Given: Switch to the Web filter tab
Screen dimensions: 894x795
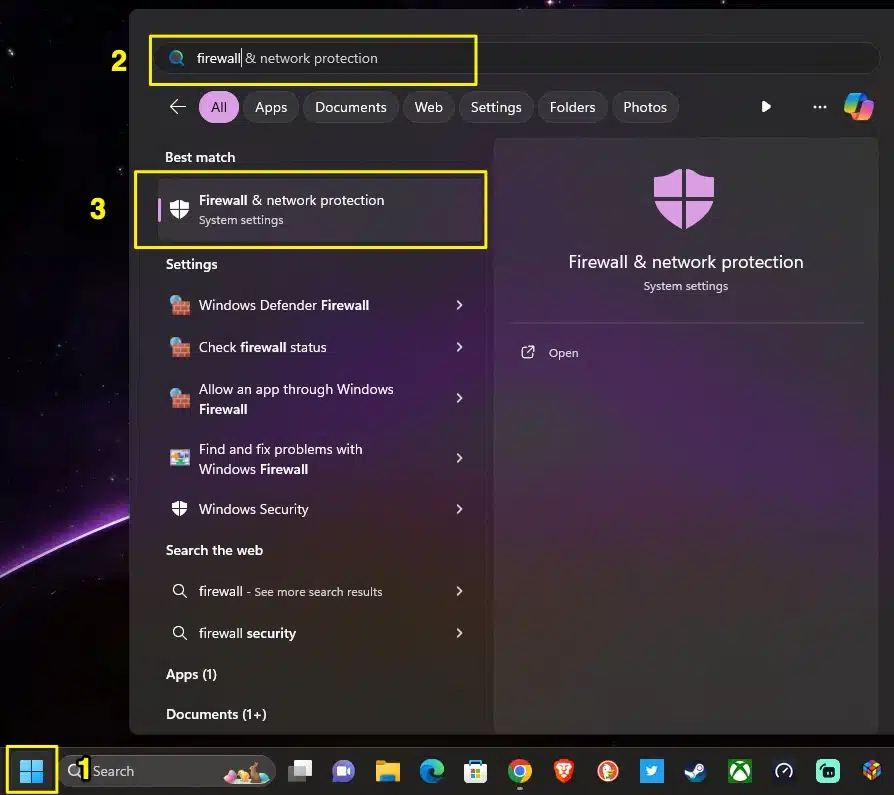Looking at the screenshot, I should 429,107.
